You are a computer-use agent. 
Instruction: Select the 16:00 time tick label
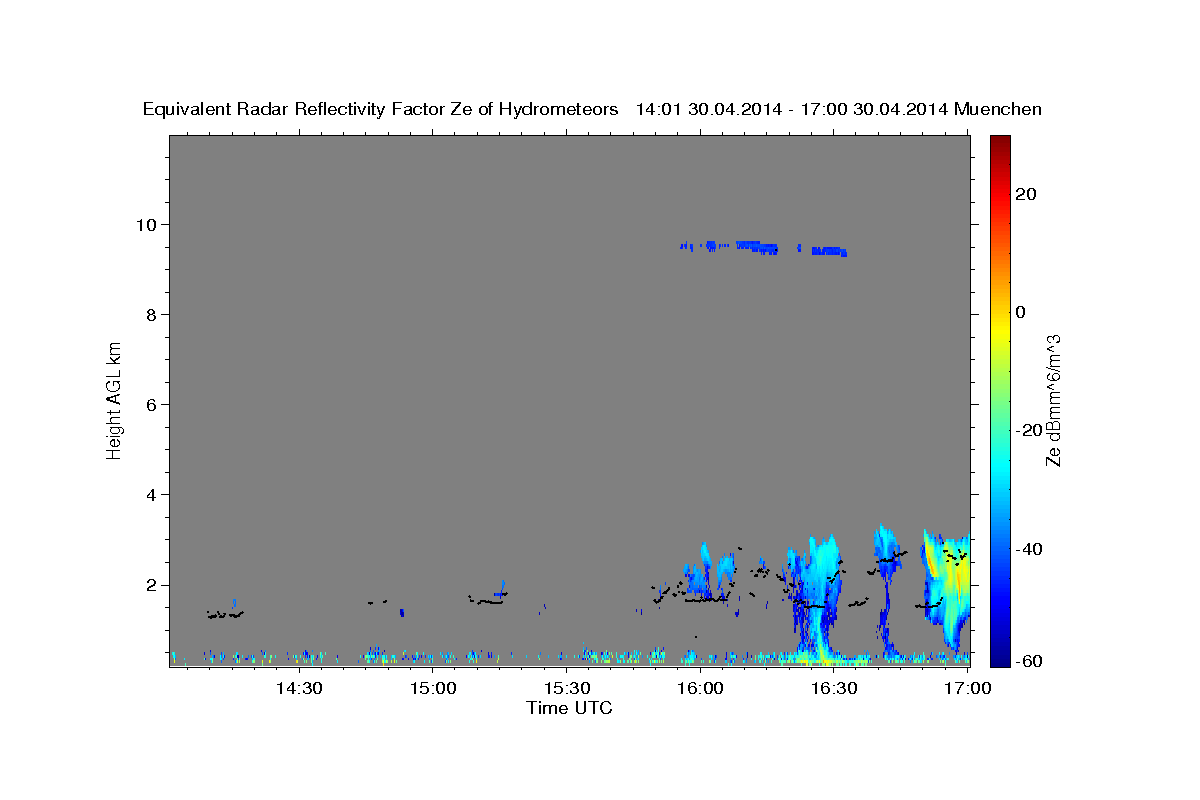coord(700,688)
